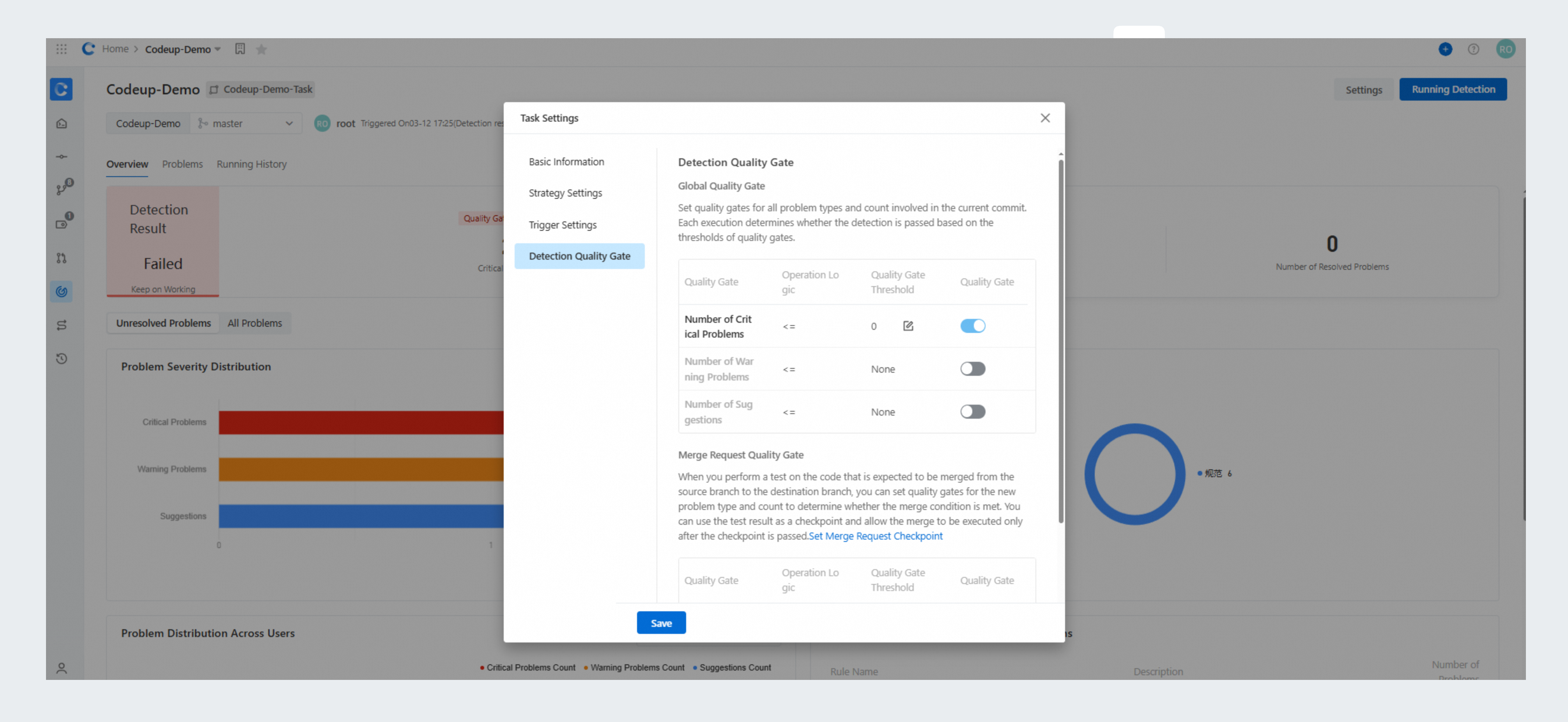The image size is (1568, 722).
Task: Click the edit threshold pencil icon
Action: [908, 326]
